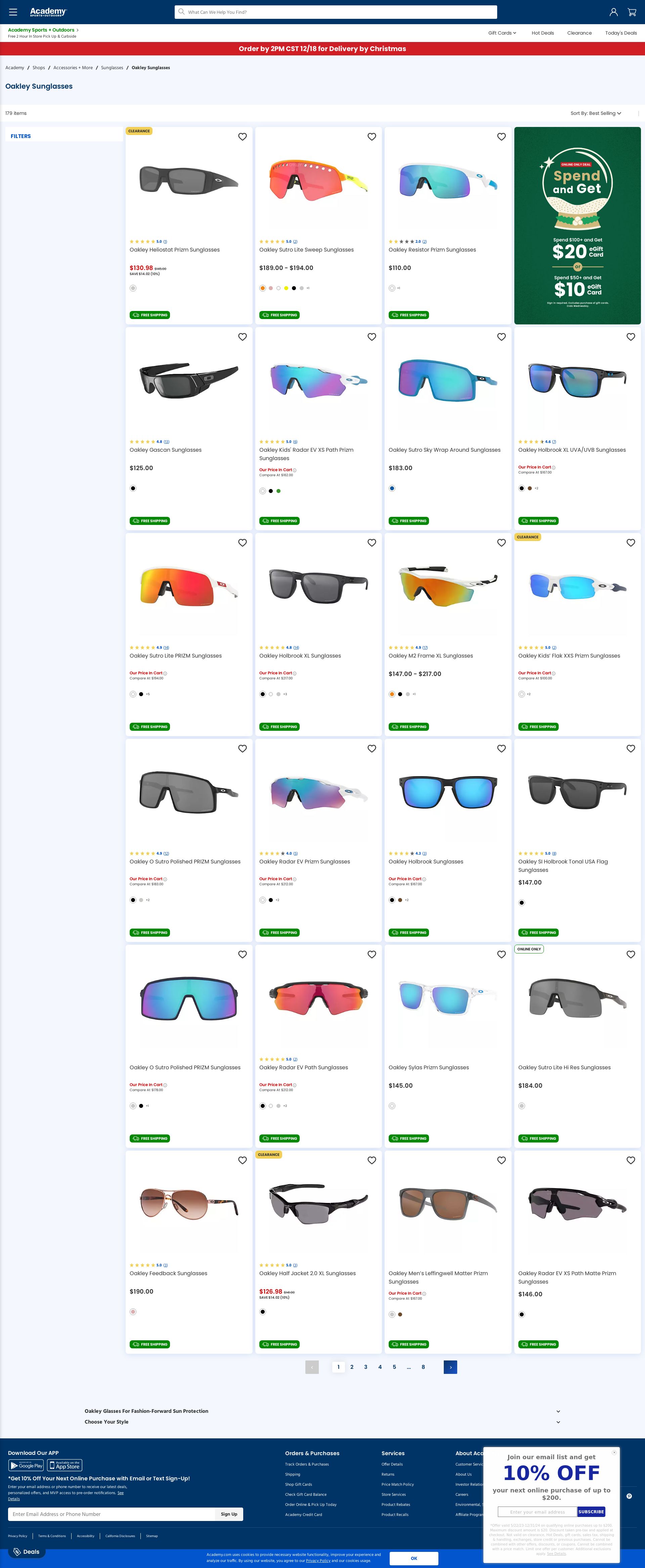645x1568 pixels.
Task: Favorite the Oakley Gascan Sunglasses
Action: pyautogui.click(x=243, y=337)
